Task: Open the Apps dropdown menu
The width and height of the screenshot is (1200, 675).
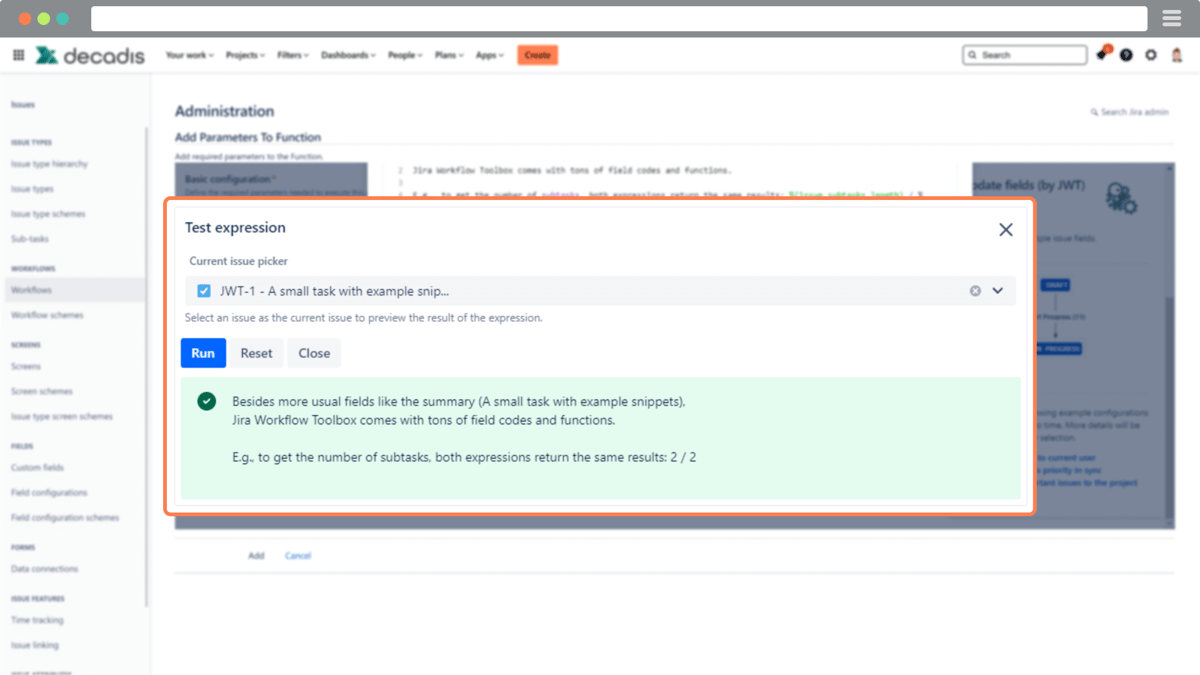Action: pos(490,55)
